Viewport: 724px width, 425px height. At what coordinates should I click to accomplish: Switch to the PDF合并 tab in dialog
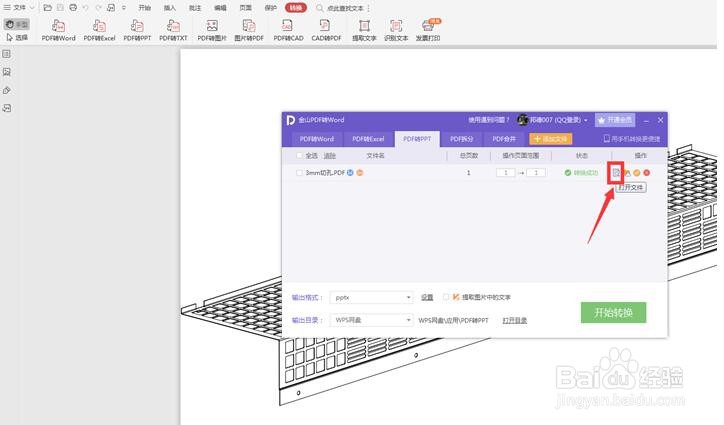[x=504, y=139]
